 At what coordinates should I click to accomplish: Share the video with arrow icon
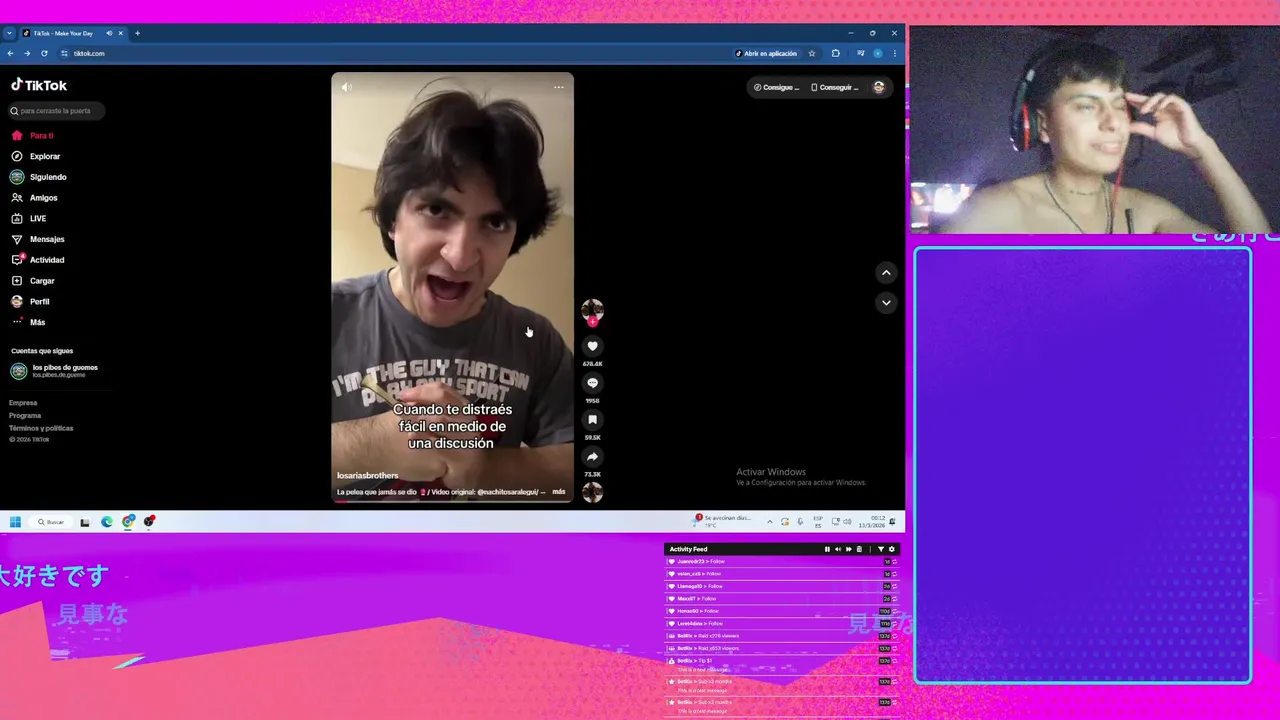592,457
